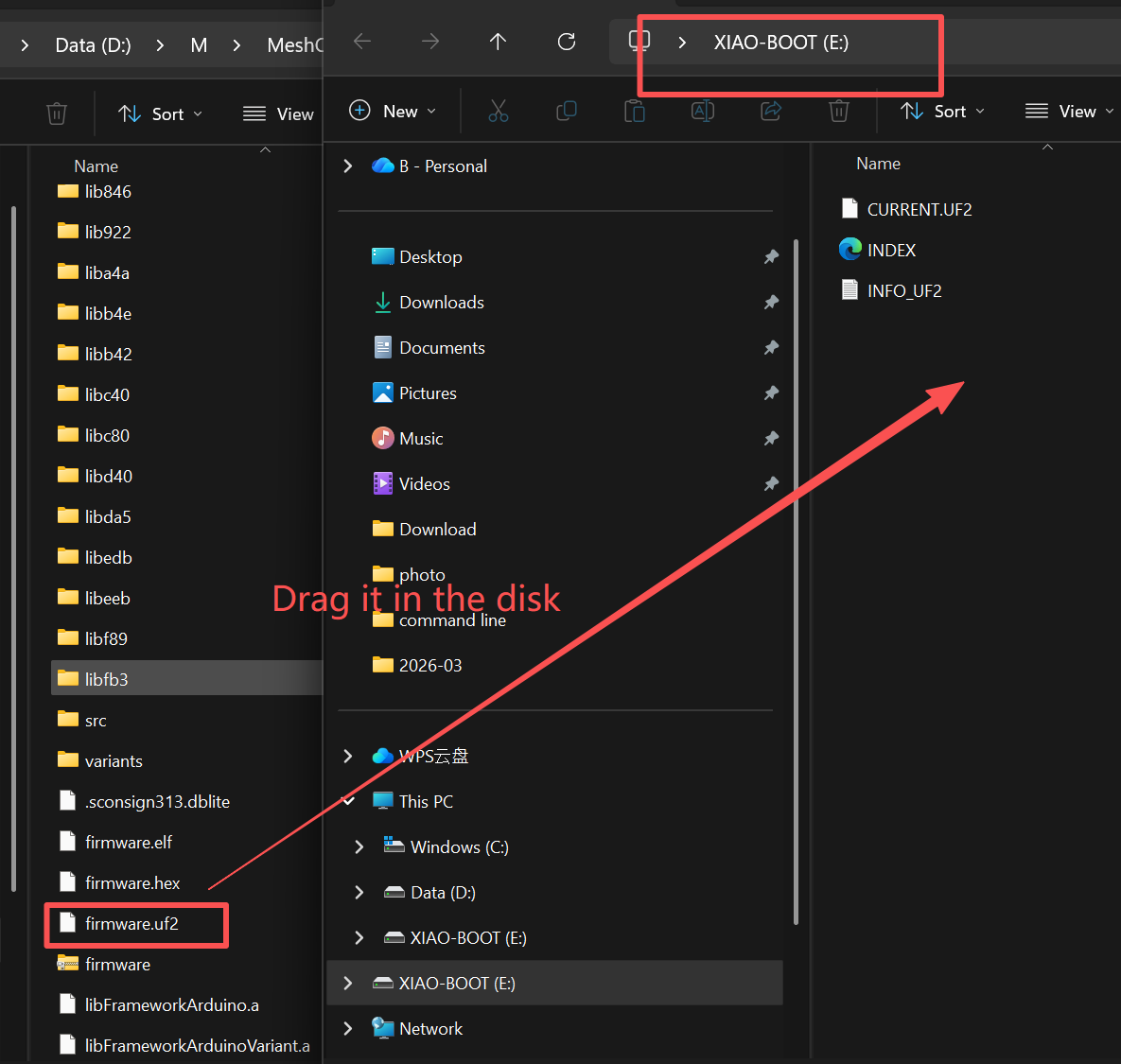
Task: Click the Delete trash icon in right window
Action: click(839, 112)
